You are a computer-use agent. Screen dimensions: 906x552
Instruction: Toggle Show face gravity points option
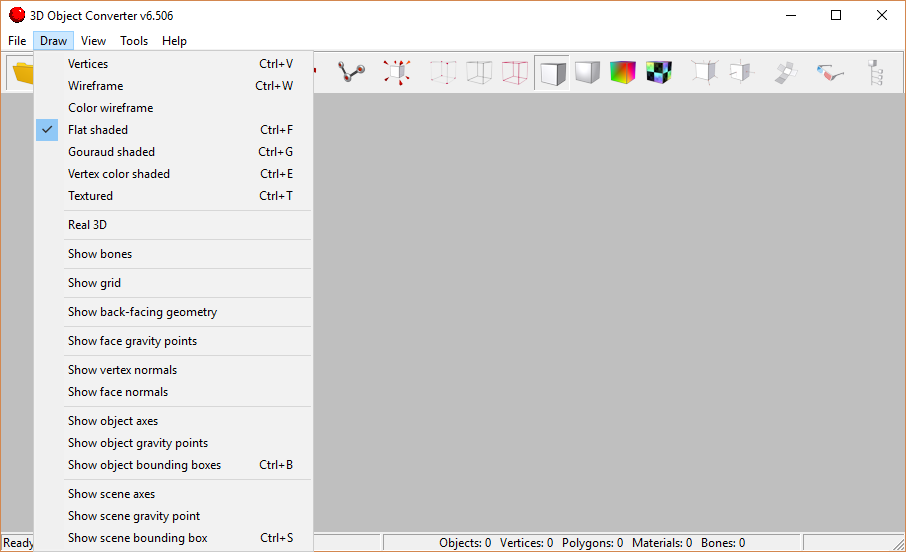pos(173,341)
